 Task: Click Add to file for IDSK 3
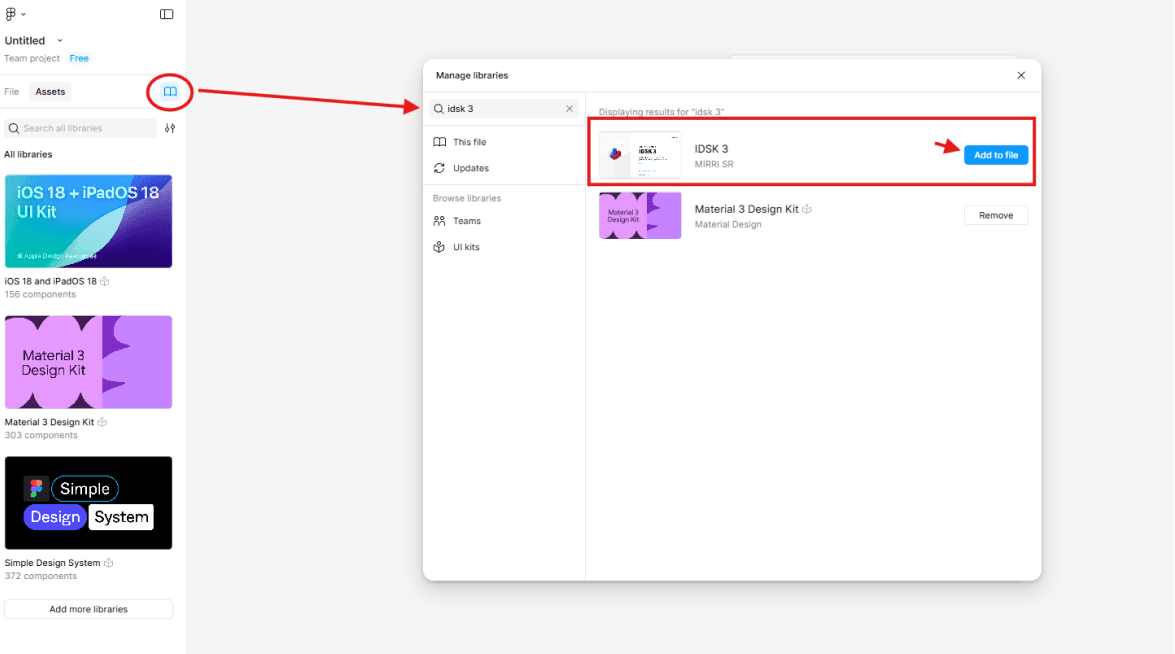(996, 155)
